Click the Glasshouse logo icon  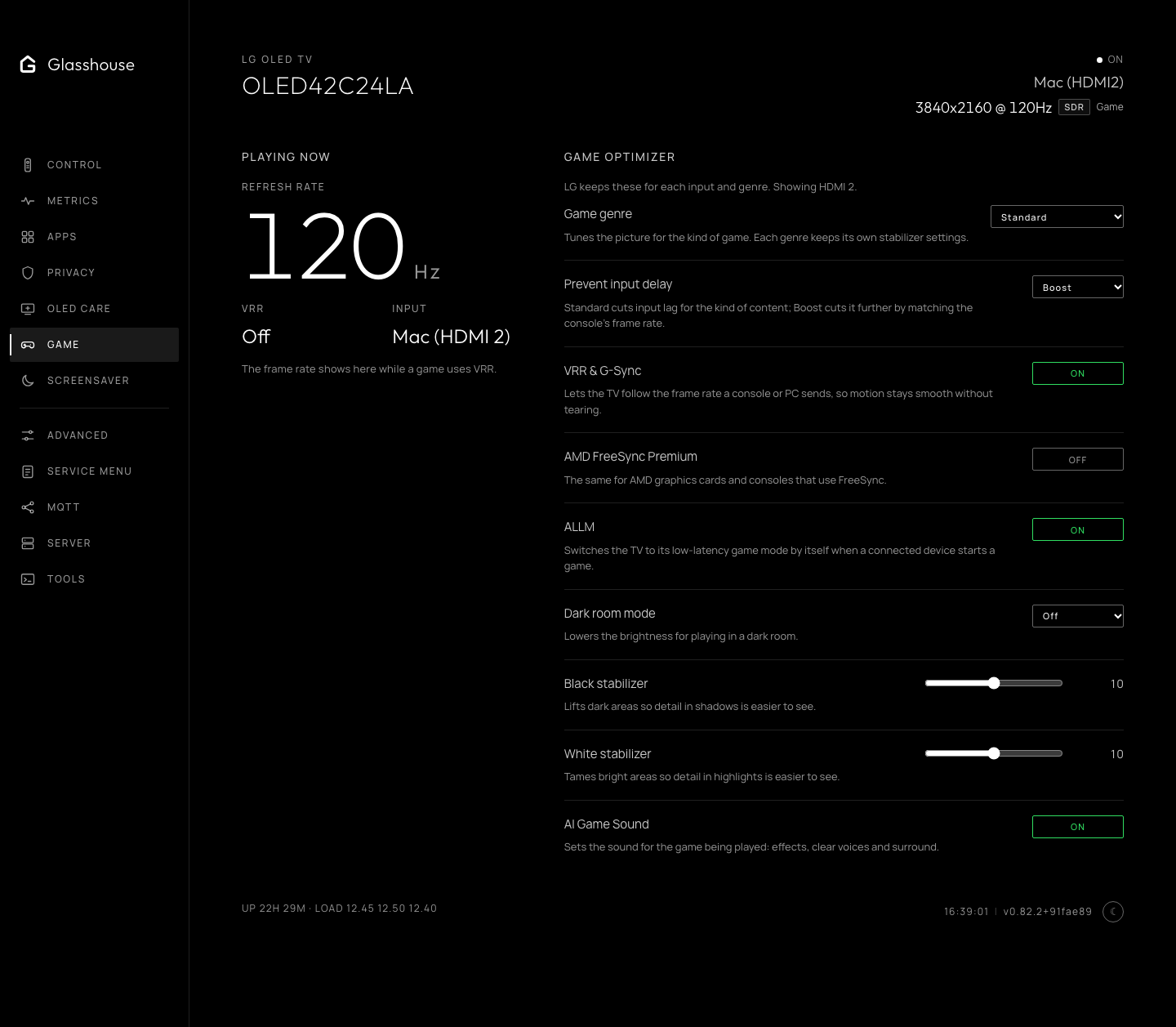(x=28, y=65)
